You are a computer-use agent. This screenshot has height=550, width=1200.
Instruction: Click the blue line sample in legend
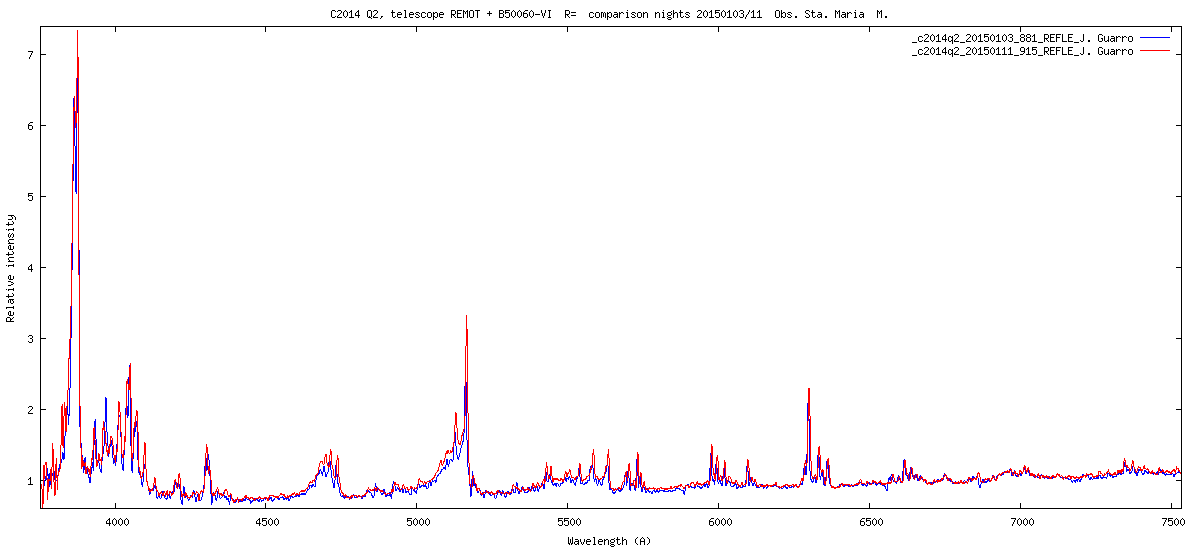pos(1154,38)
